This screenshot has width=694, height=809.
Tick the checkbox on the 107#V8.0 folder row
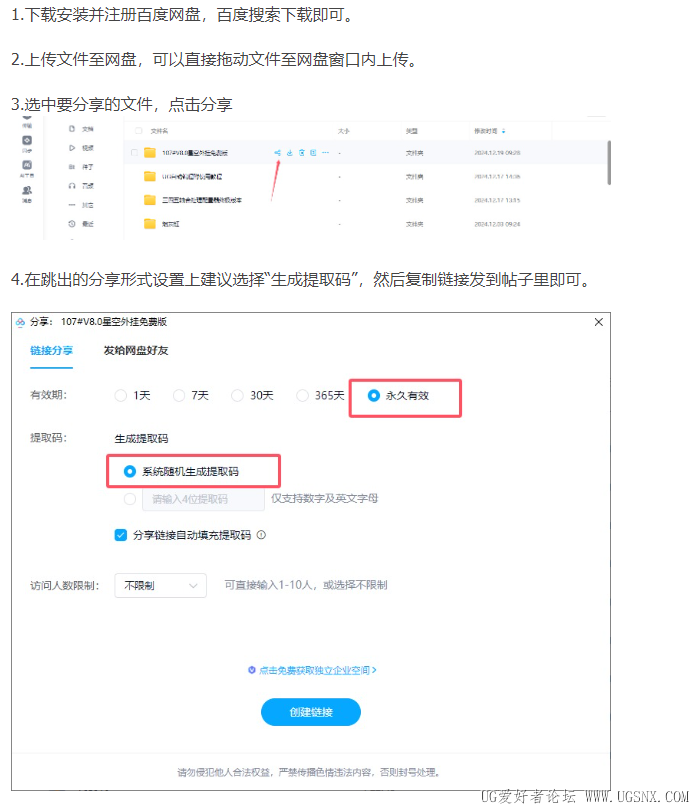pyautogui.click(x=134, y=153)
